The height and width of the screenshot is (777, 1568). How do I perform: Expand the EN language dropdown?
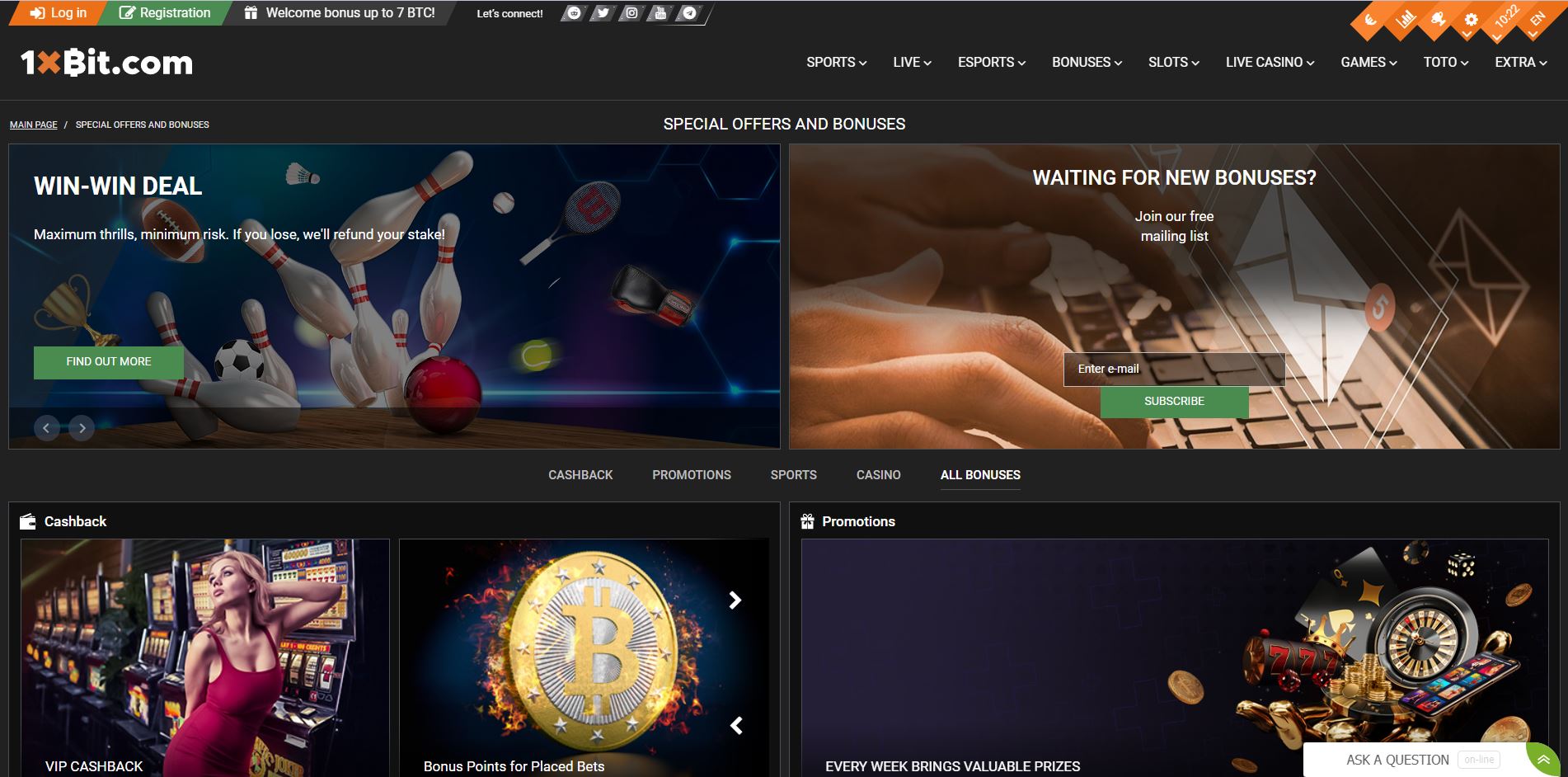[x=1537, y=20]
